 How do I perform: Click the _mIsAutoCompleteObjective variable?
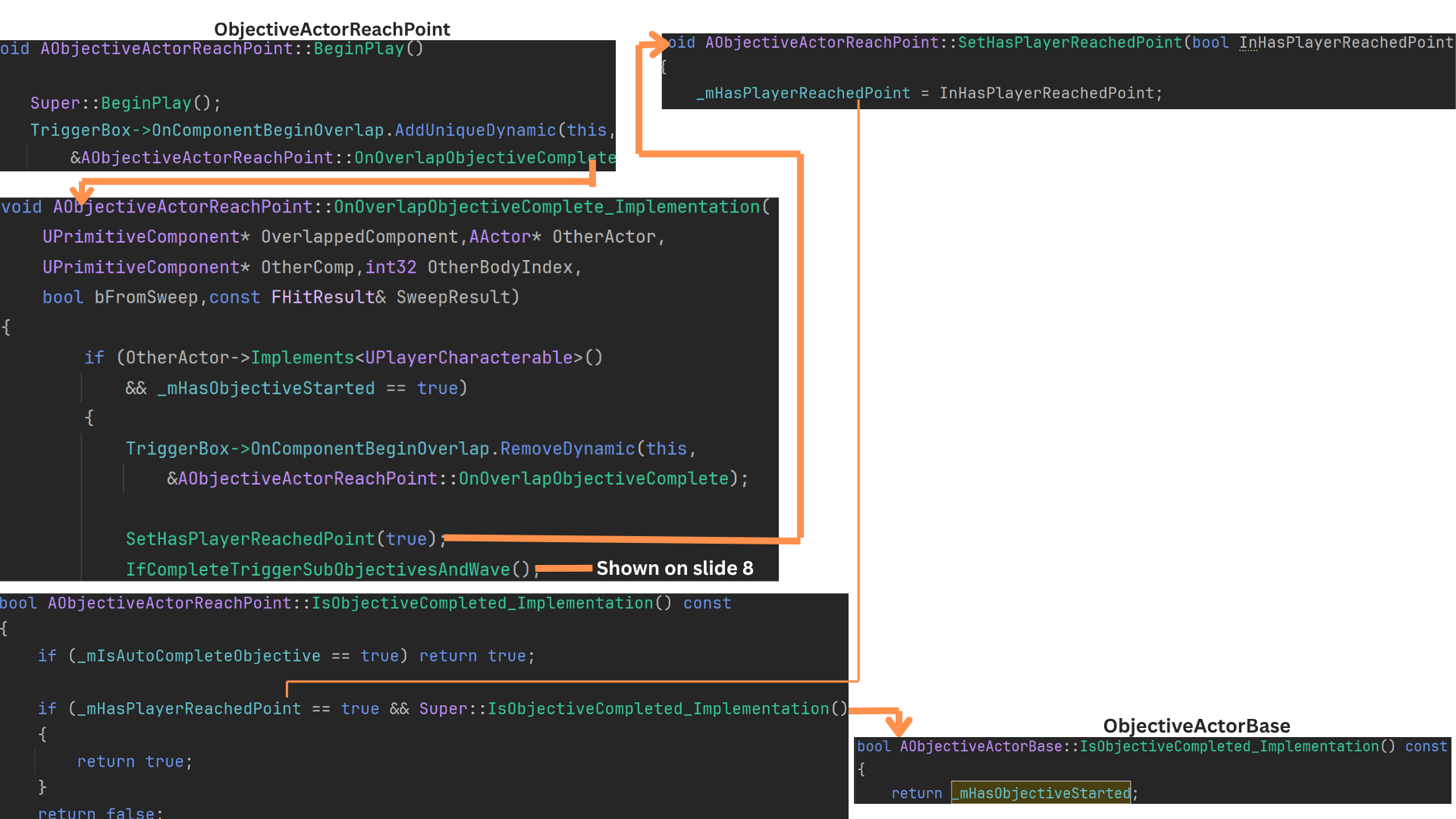[x=199, y=656]
